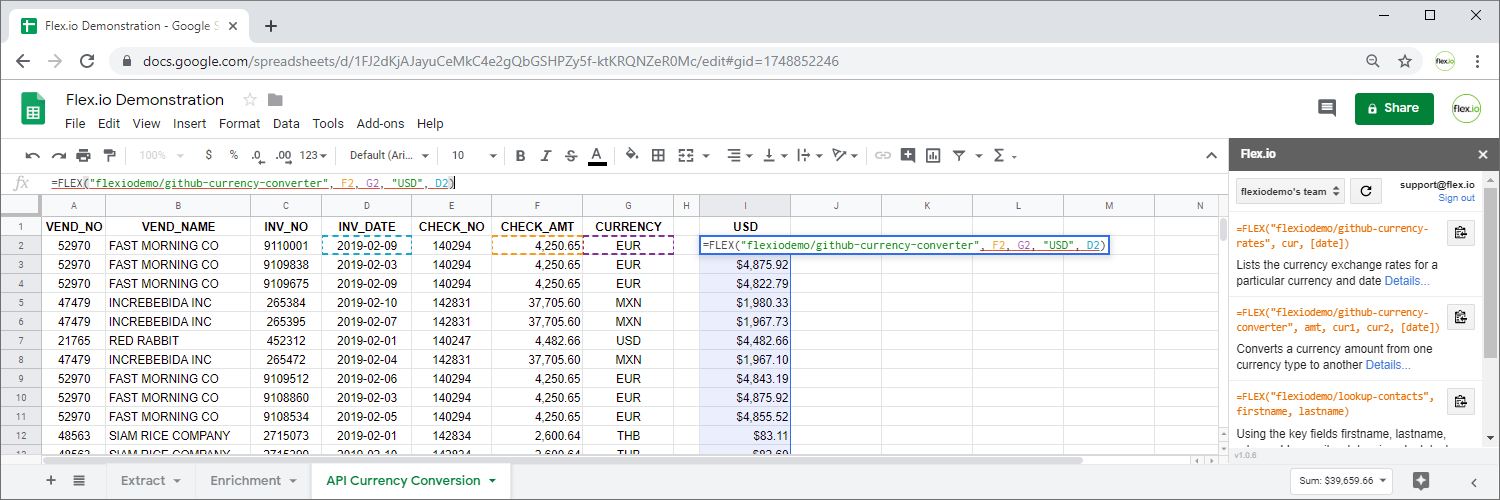The width and height of the screenshot is (1500, 500).
Task: Star the Flex.io Demonstration document
Action: click(x=250, y=99)
